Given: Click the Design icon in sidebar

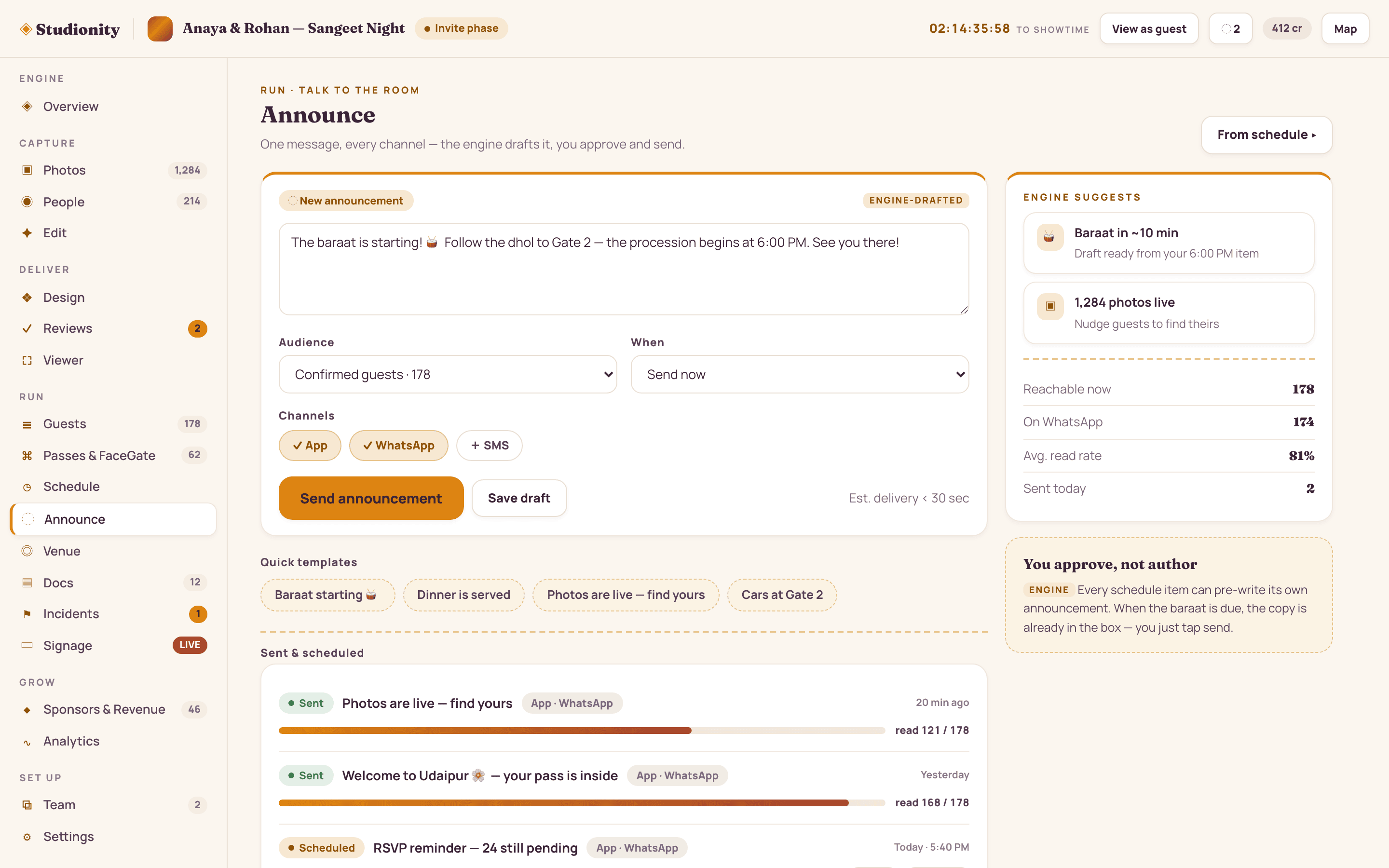Looking at the screenshot, I should click(x=27, y=298).
